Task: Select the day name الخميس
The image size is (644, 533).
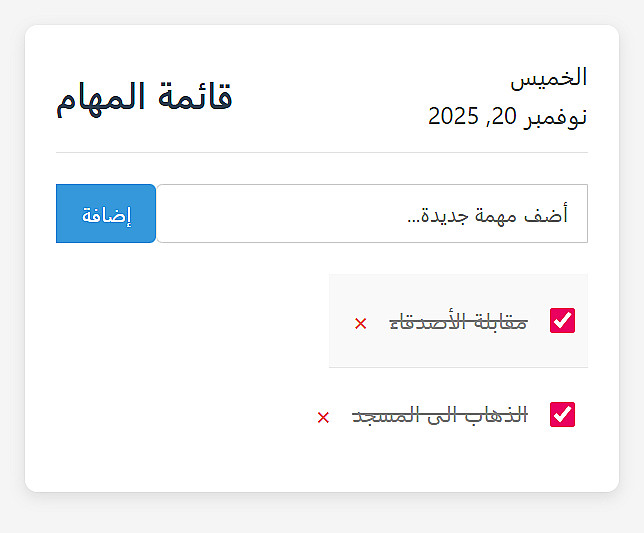Action: [x=549, y=77]
